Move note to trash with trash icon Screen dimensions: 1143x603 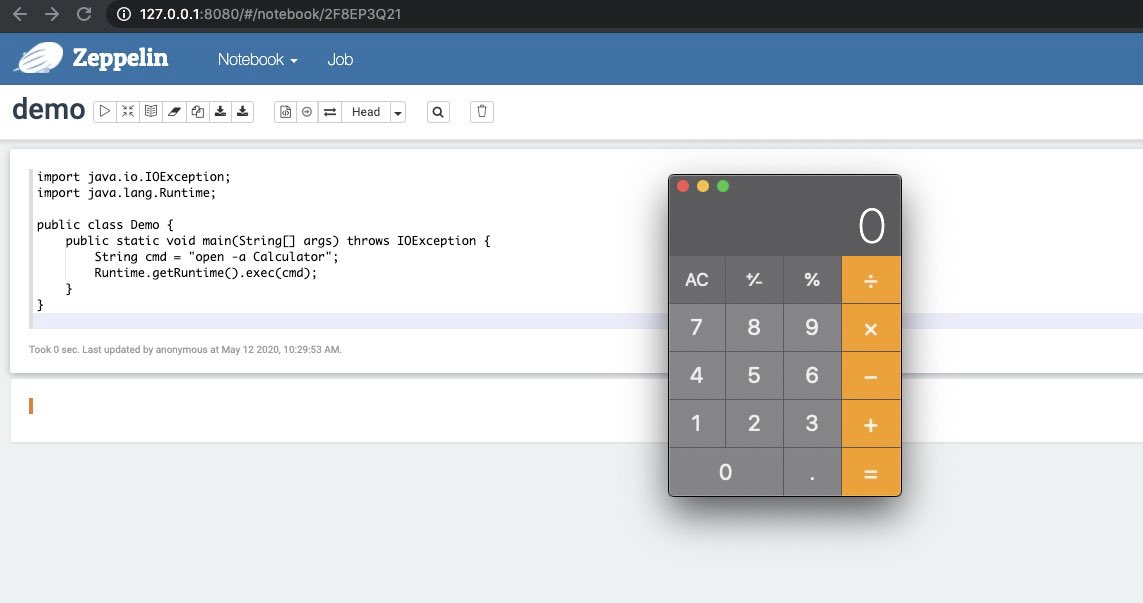(x=482, y=112)
